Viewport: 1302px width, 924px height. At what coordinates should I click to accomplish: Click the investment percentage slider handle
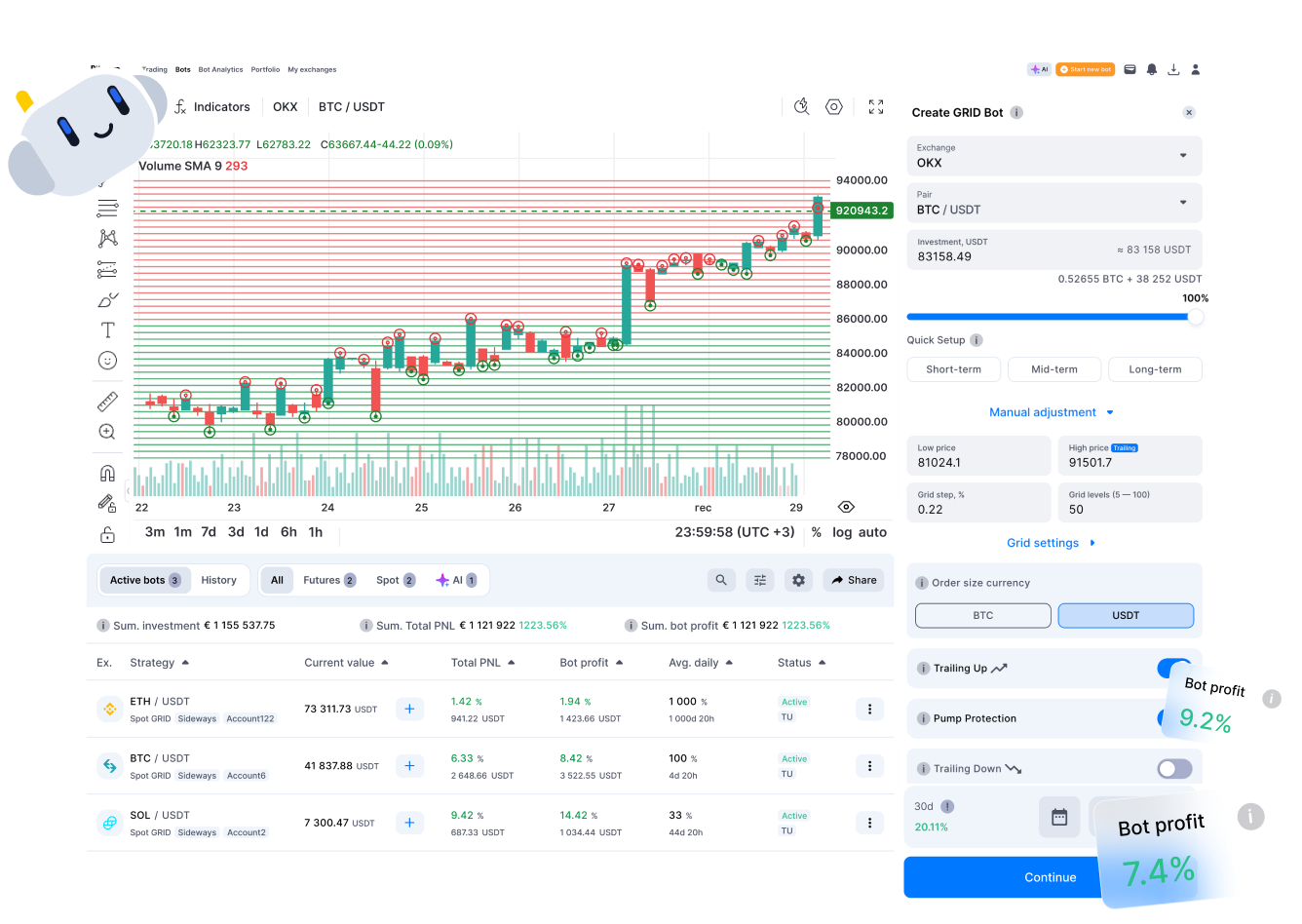(1195, 317)
